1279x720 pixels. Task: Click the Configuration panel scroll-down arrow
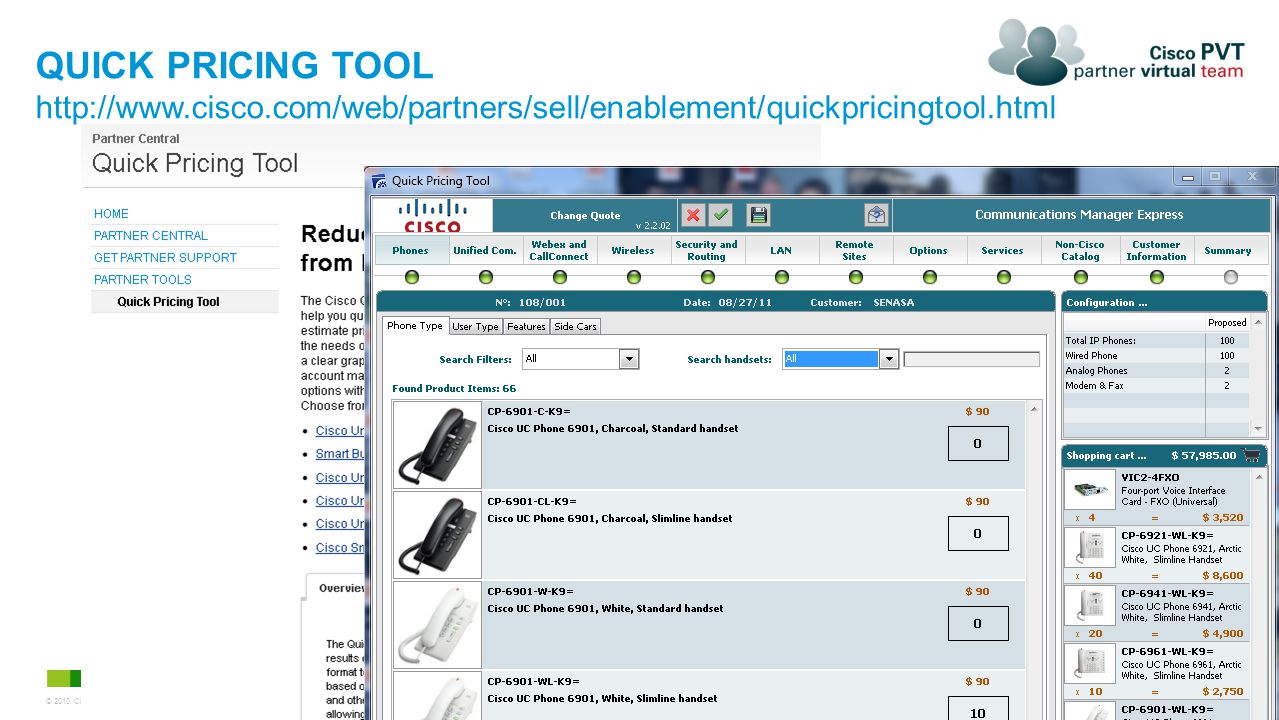pos(1258,429)
